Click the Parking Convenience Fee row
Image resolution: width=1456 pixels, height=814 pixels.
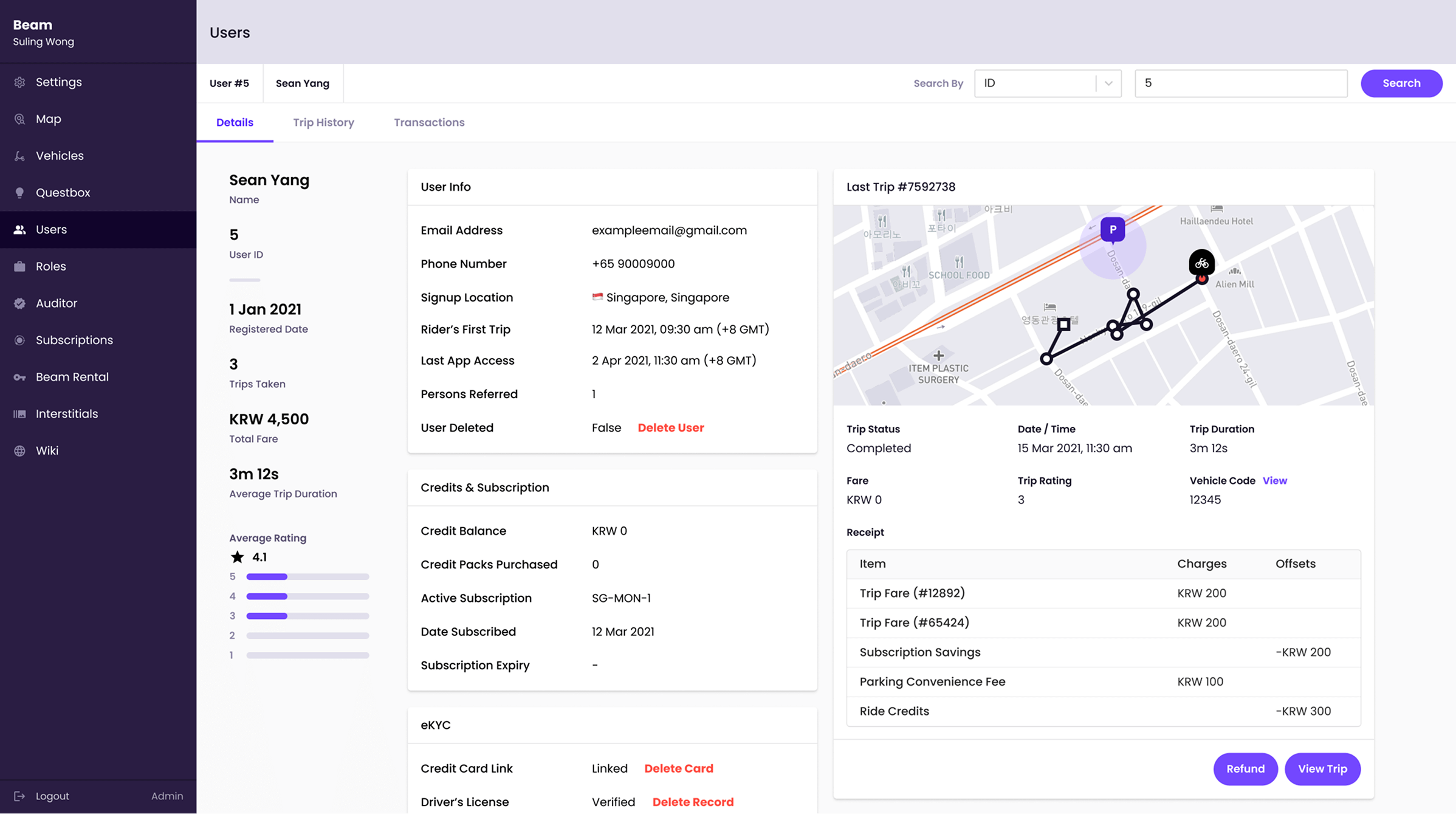click(x=1103, y=681)
